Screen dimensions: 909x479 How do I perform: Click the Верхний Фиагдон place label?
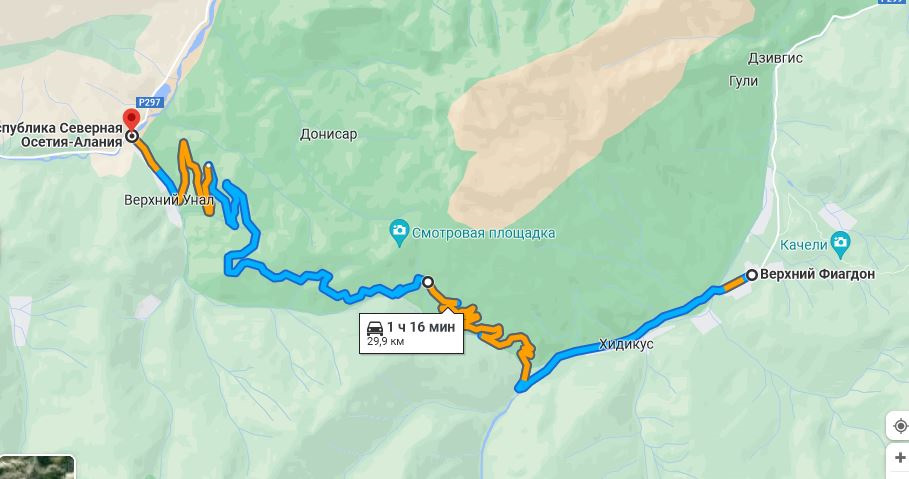click(817, 274)
